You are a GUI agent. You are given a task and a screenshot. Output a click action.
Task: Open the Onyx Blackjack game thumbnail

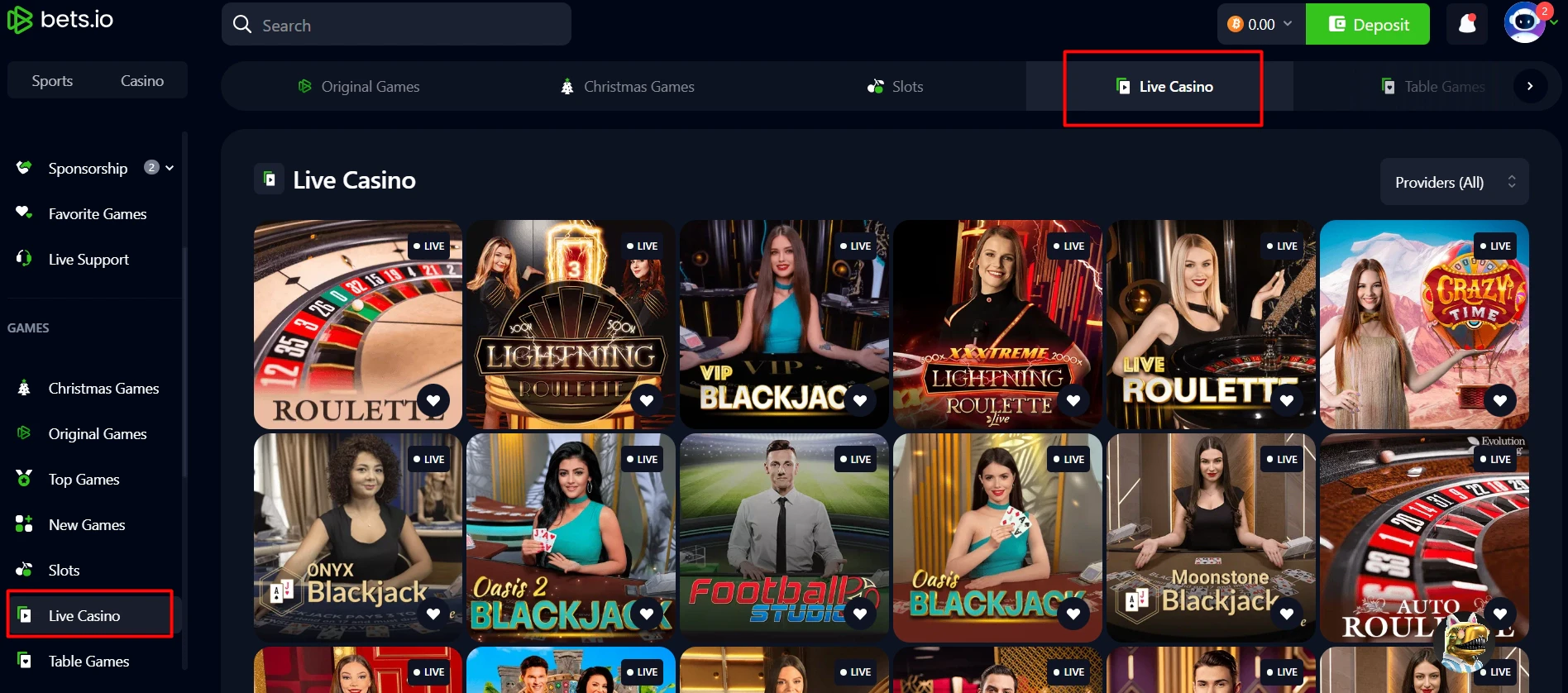coord(357,538)
